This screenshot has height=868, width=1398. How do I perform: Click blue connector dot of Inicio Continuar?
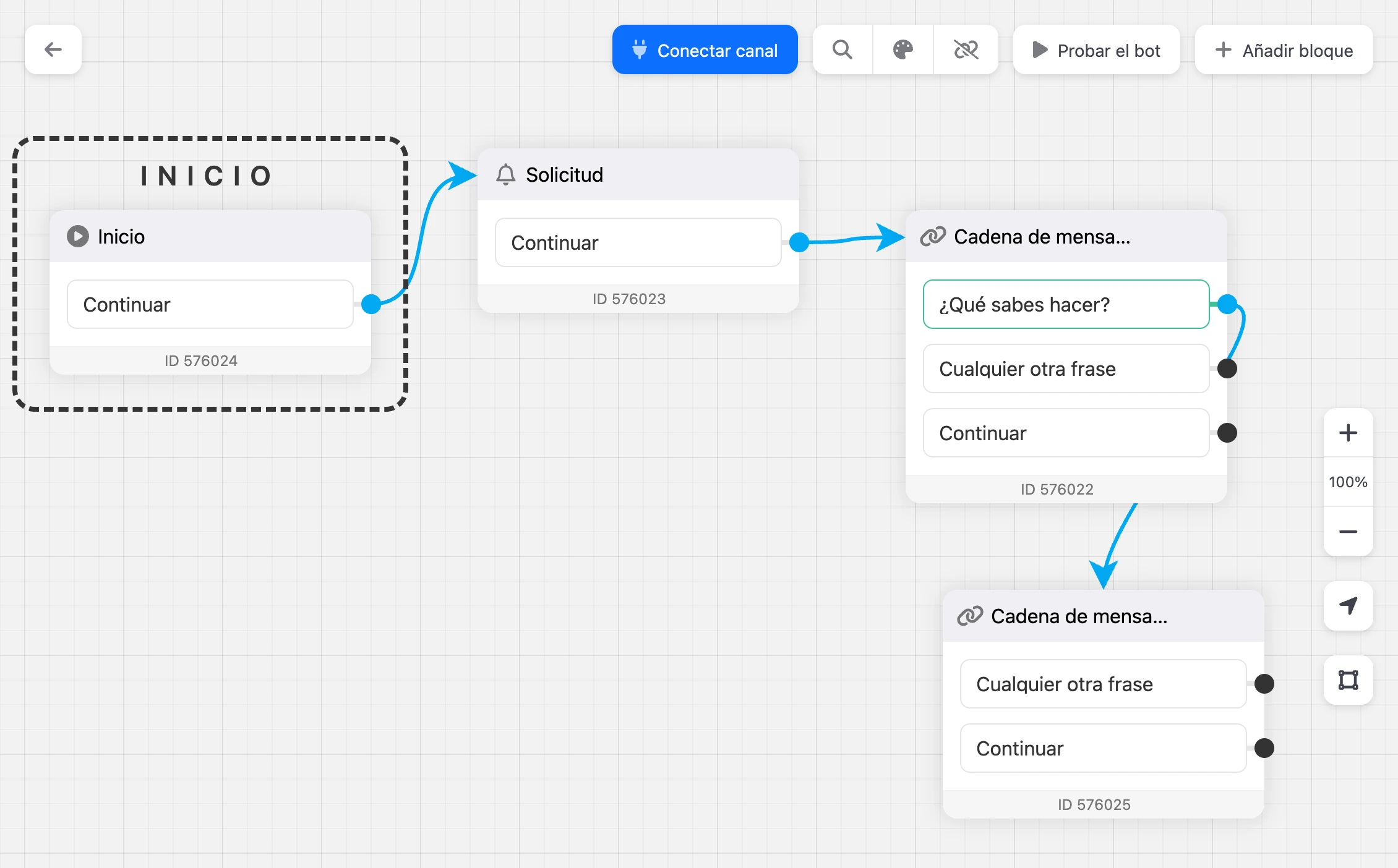tap(371, 304)
